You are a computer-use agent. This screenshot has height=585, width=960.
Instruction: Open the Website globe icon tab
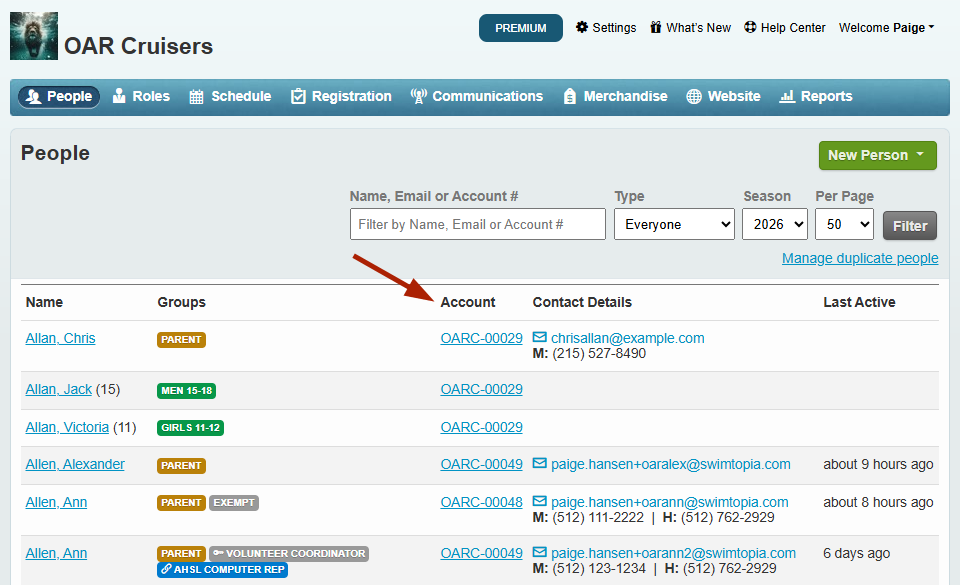(x=694, y=97)
